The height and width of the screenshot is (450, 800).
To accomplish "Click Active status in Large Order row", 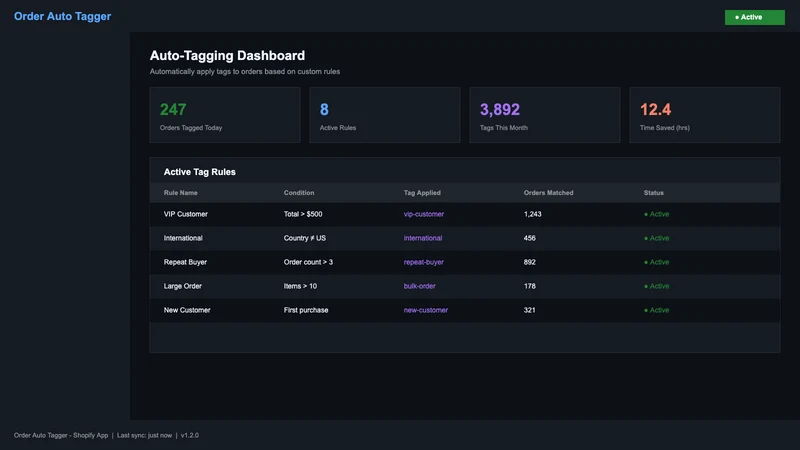I will [657, 286].
